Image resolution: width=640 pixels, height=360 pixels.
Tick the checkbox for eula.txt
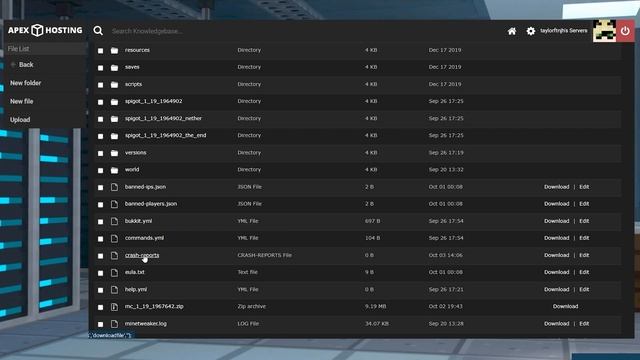pyautogui.click(x=100, y=273)
